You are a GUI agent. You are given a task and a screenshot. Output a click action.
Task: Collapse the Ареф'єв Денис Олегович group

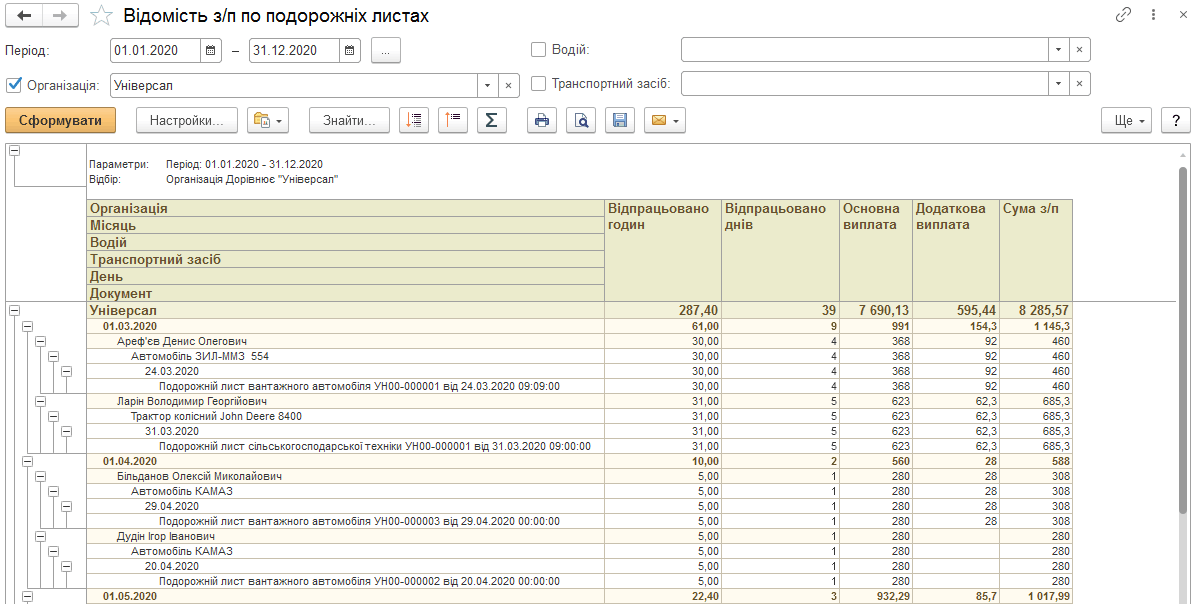click(x=41, y=341)
